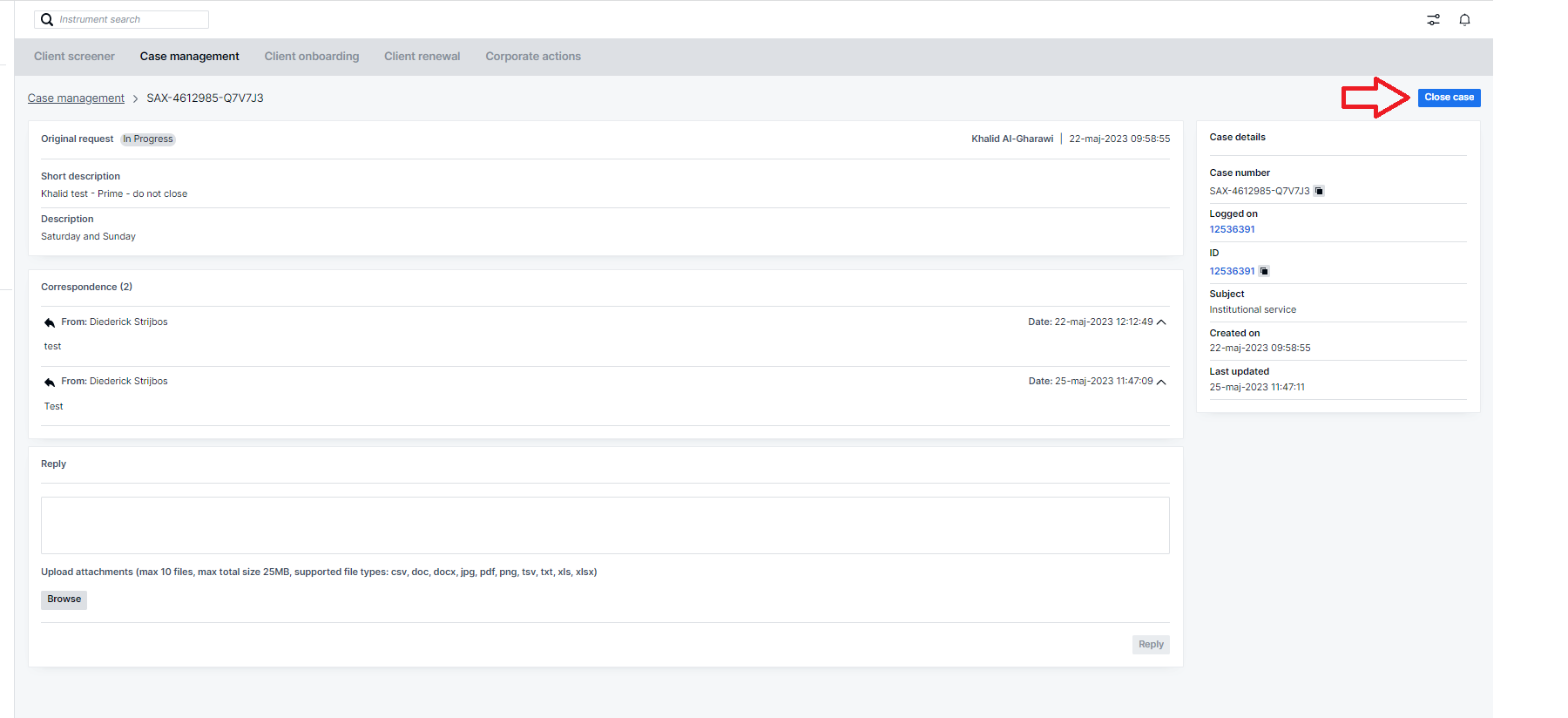The image size is (1568, 718).
Task: Click the Close case button
Action: click(x=1449, y=98)
